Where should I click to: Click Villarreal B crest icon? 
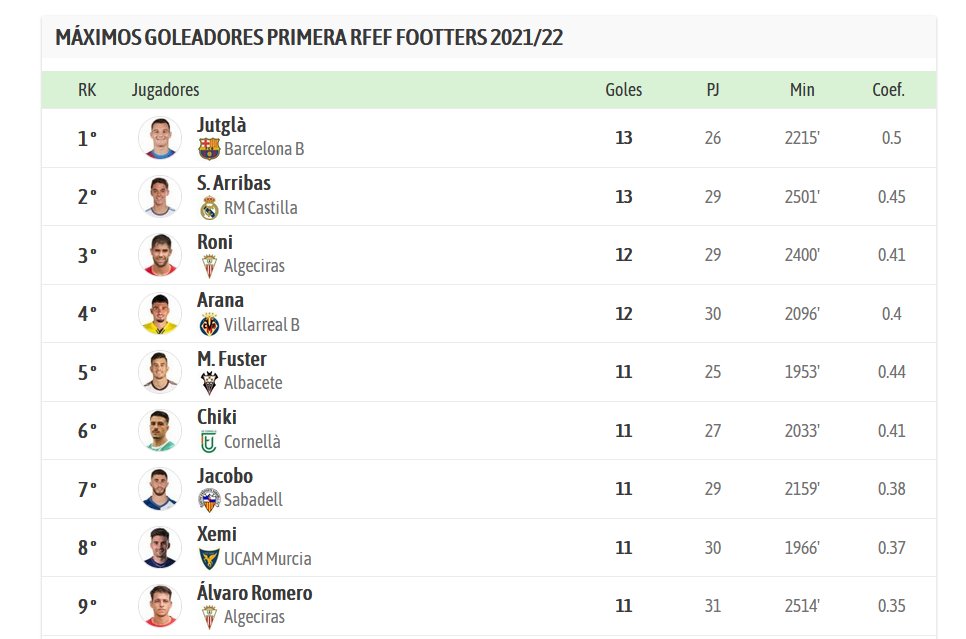tap(209, 325)
